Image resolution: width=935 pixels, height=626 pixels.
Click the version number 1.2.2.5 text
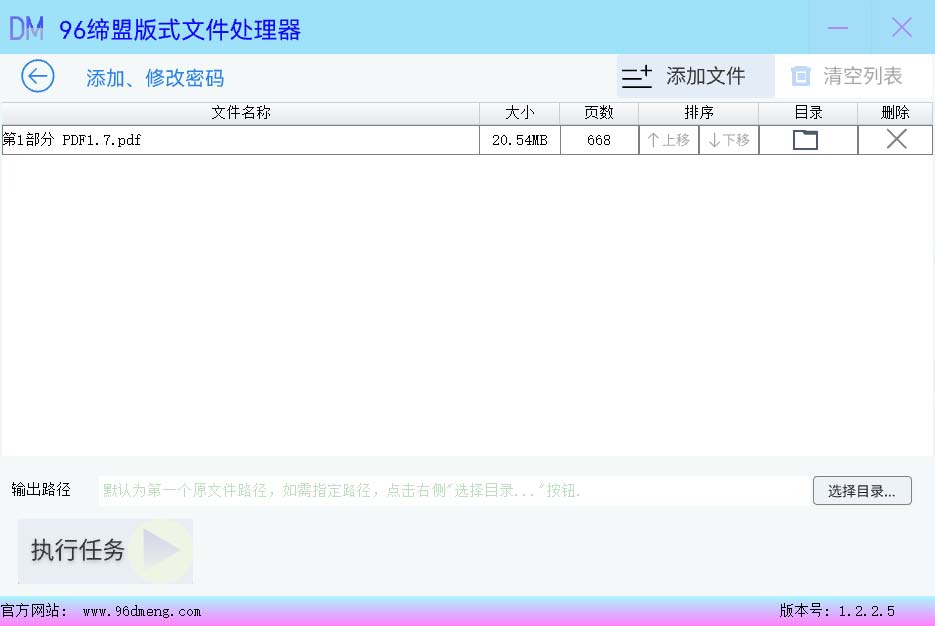coord(866,611)
